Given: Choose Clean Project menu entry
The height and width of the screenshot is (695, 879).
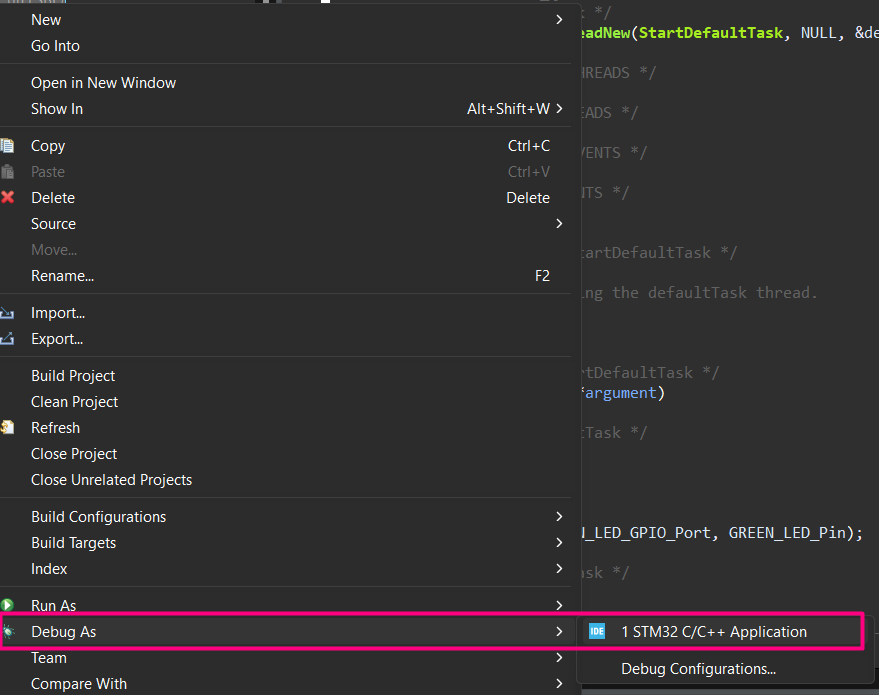Looking at the screenshot, I should pos(75,402).
